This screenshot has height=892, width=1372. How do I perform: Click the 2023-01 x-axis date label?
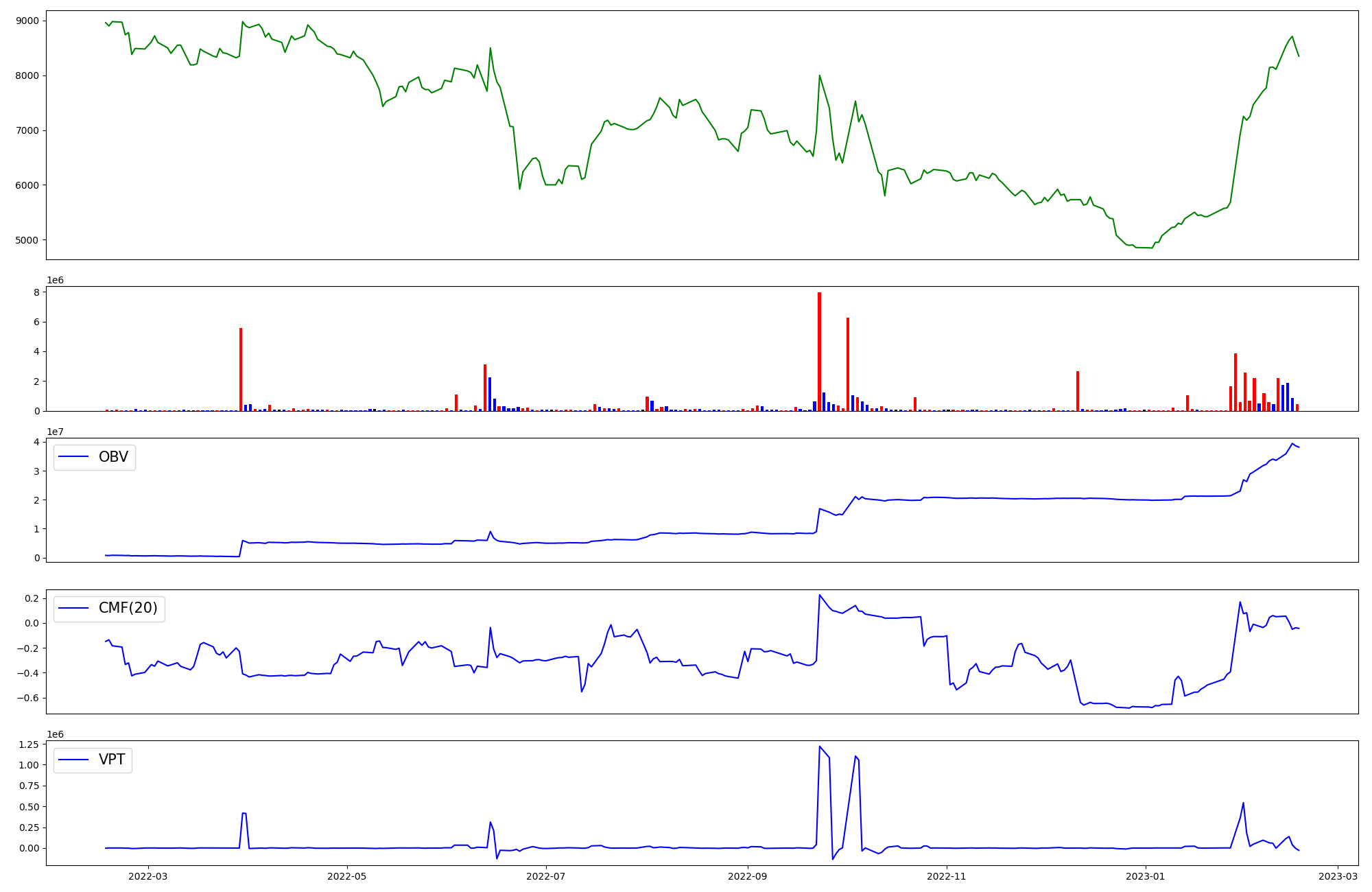[1145, 876]
